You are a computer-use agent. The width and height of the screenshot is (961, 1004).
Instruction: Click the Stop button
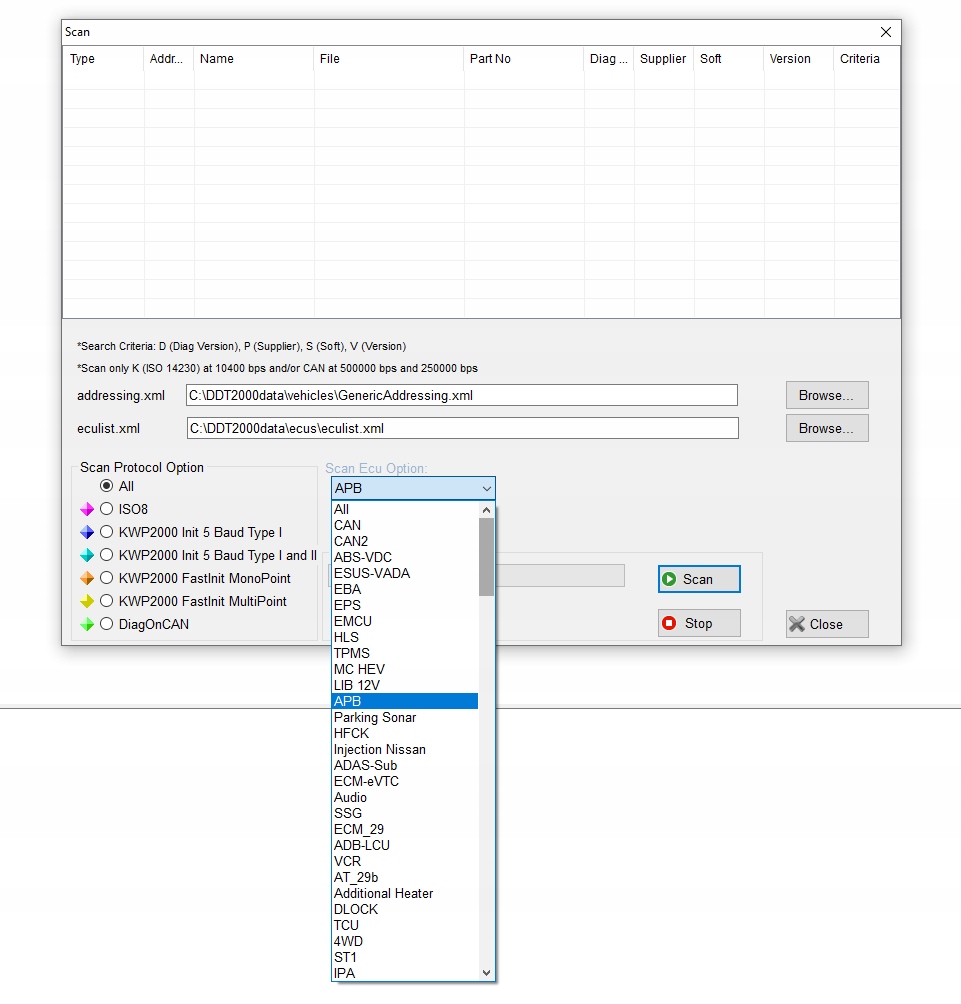point(699,624)
